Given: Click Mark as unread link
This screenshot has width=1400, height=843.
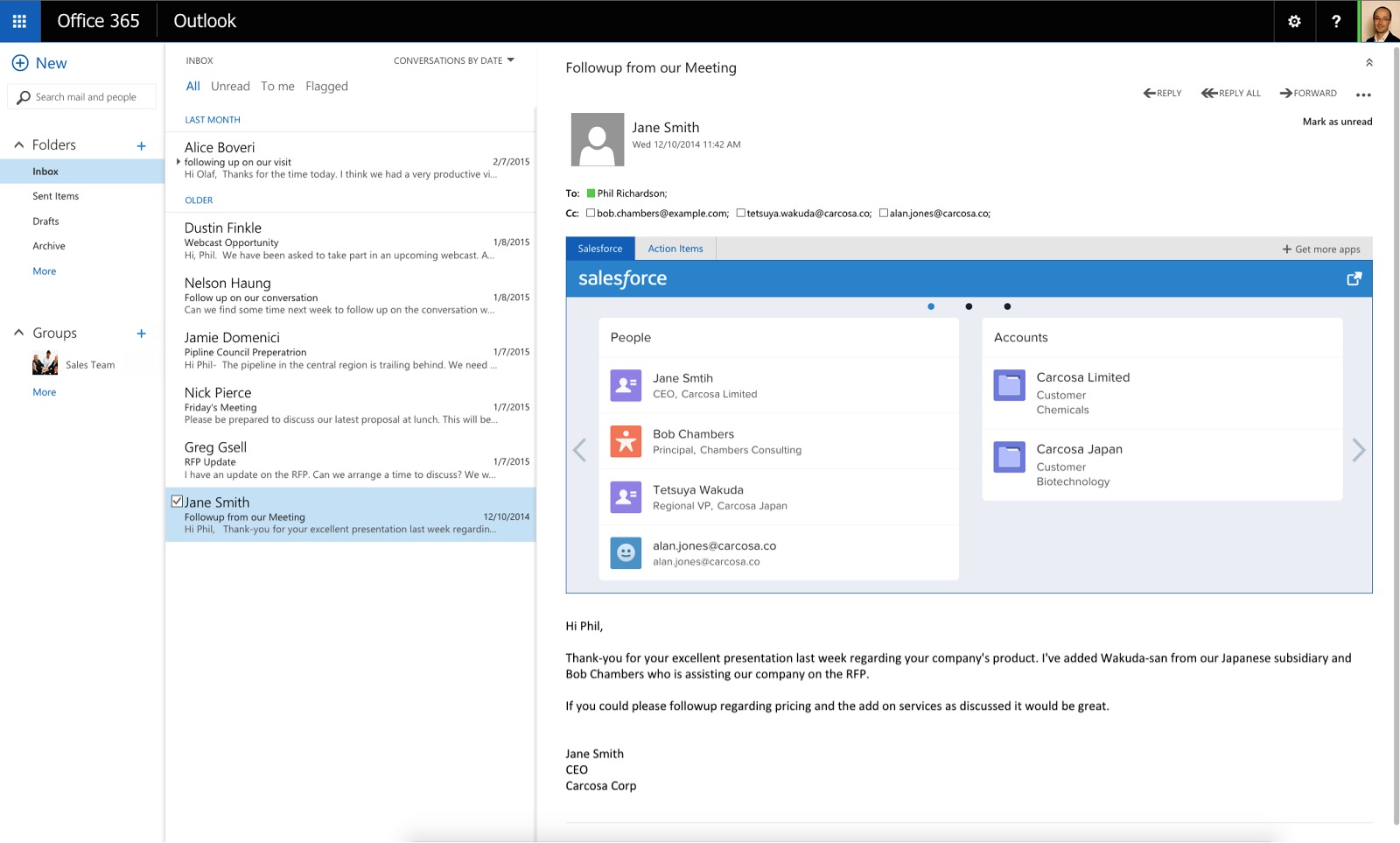Looking at the screenshot, I should [x=1337, y=122].
